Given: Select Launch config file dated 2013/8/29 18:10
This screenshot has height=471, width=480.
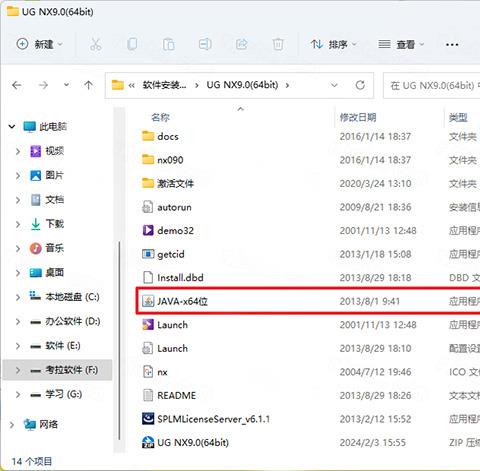Looking at the screenshot, I should (172, 349).
